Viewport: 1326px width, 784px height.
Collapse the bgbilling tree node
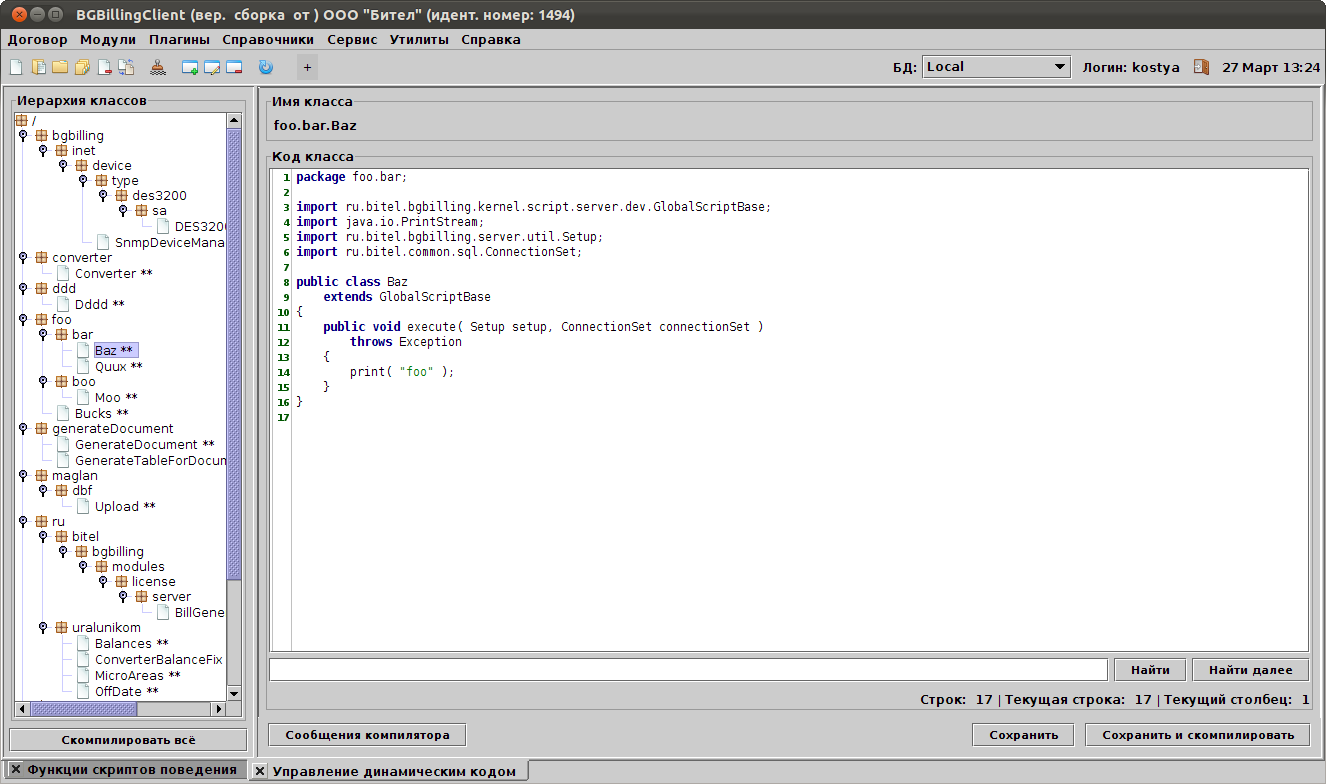click(23, 135)
